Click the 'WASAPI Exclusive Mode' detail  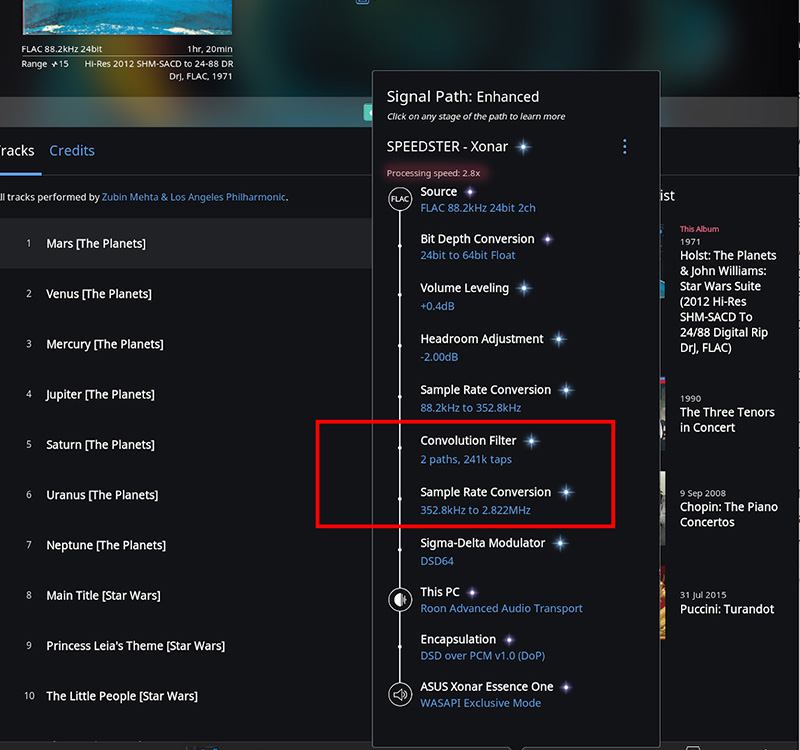(x=481, y=703)
